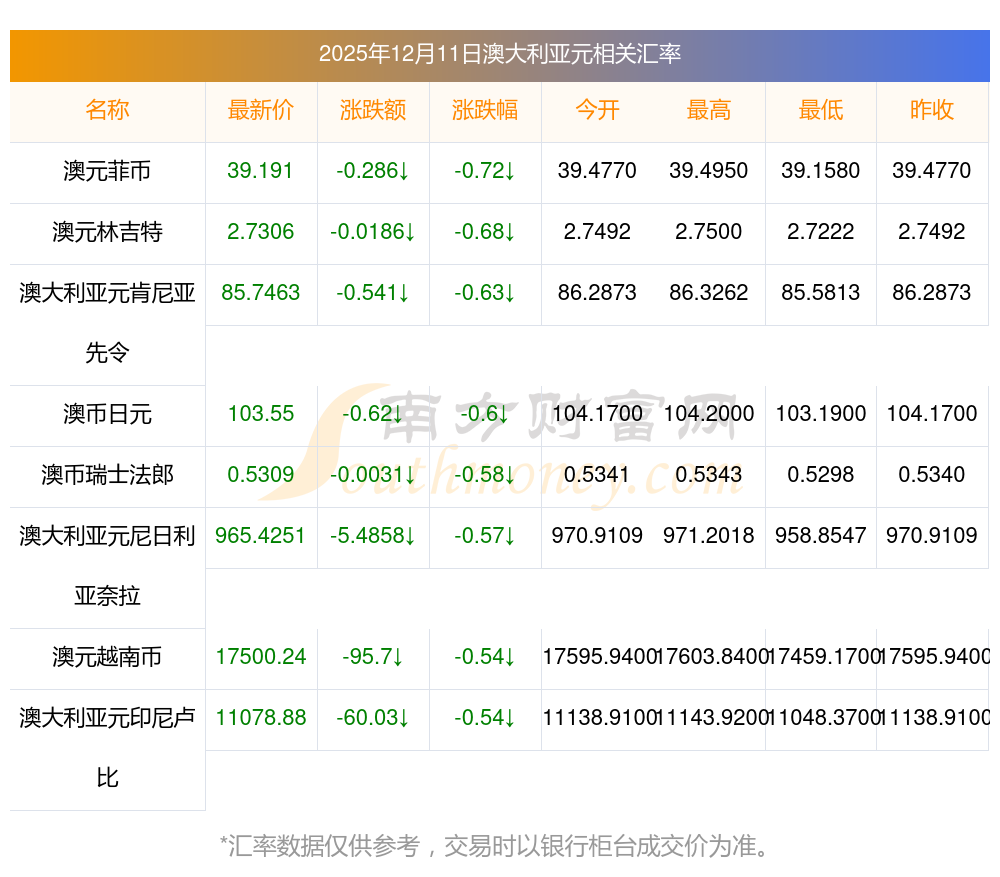Select the 最新价 column header
1000x877 pixels.
coord(261,110)
